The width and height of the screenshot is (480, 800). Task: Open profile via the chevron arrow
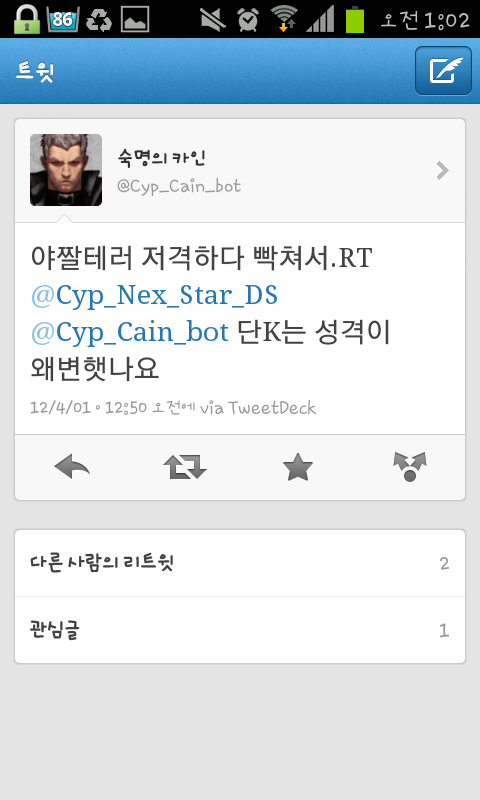(x=443, y=170)
